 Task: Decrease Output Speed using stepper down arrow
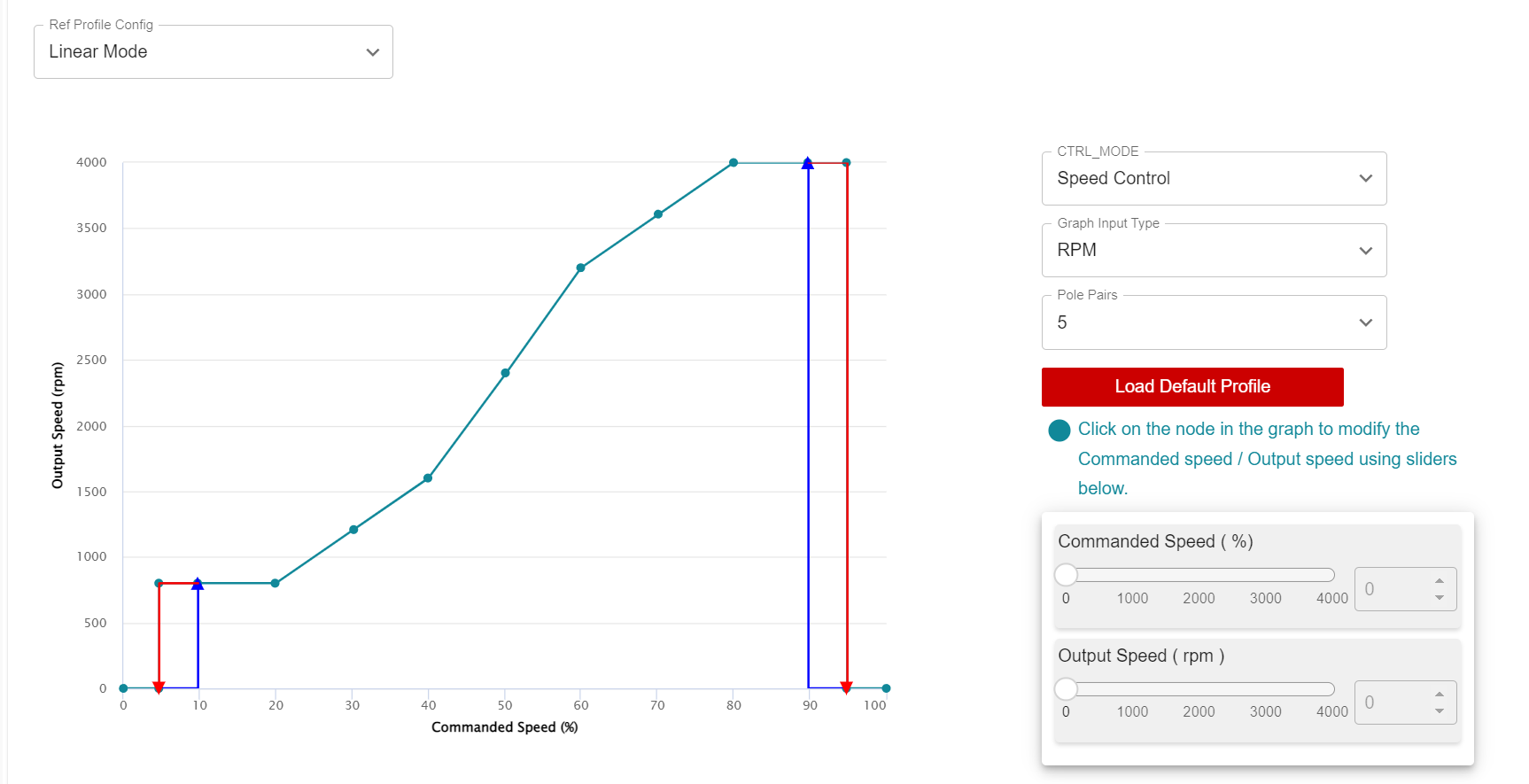coord(1440,711)
